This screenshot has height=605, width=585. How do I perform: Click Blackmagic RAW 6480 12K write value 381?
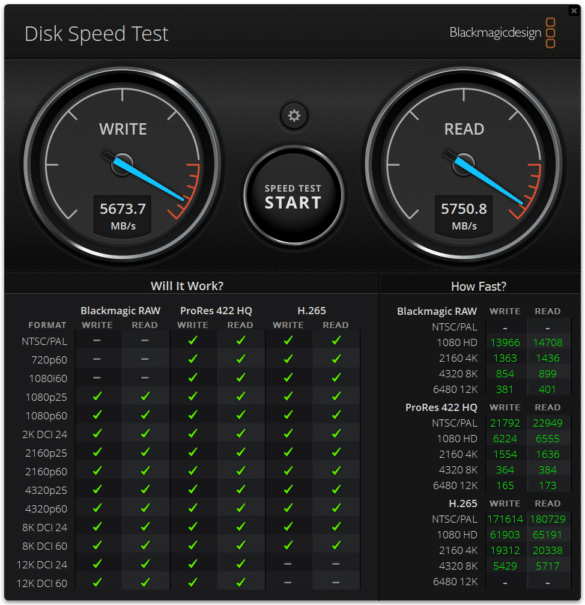pos(505,389)
